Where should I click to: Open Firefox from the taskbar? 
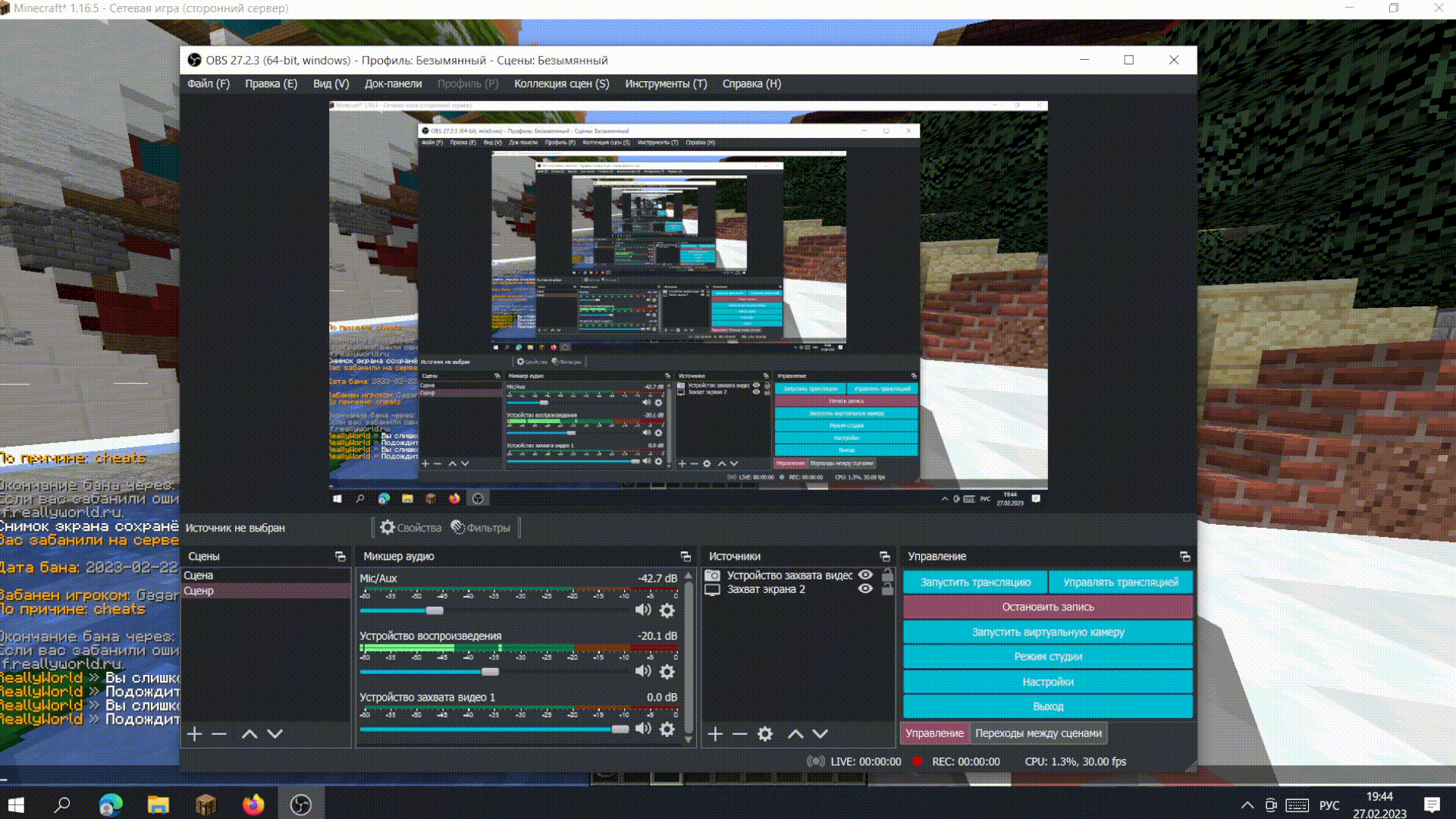(x=253, y=805)
